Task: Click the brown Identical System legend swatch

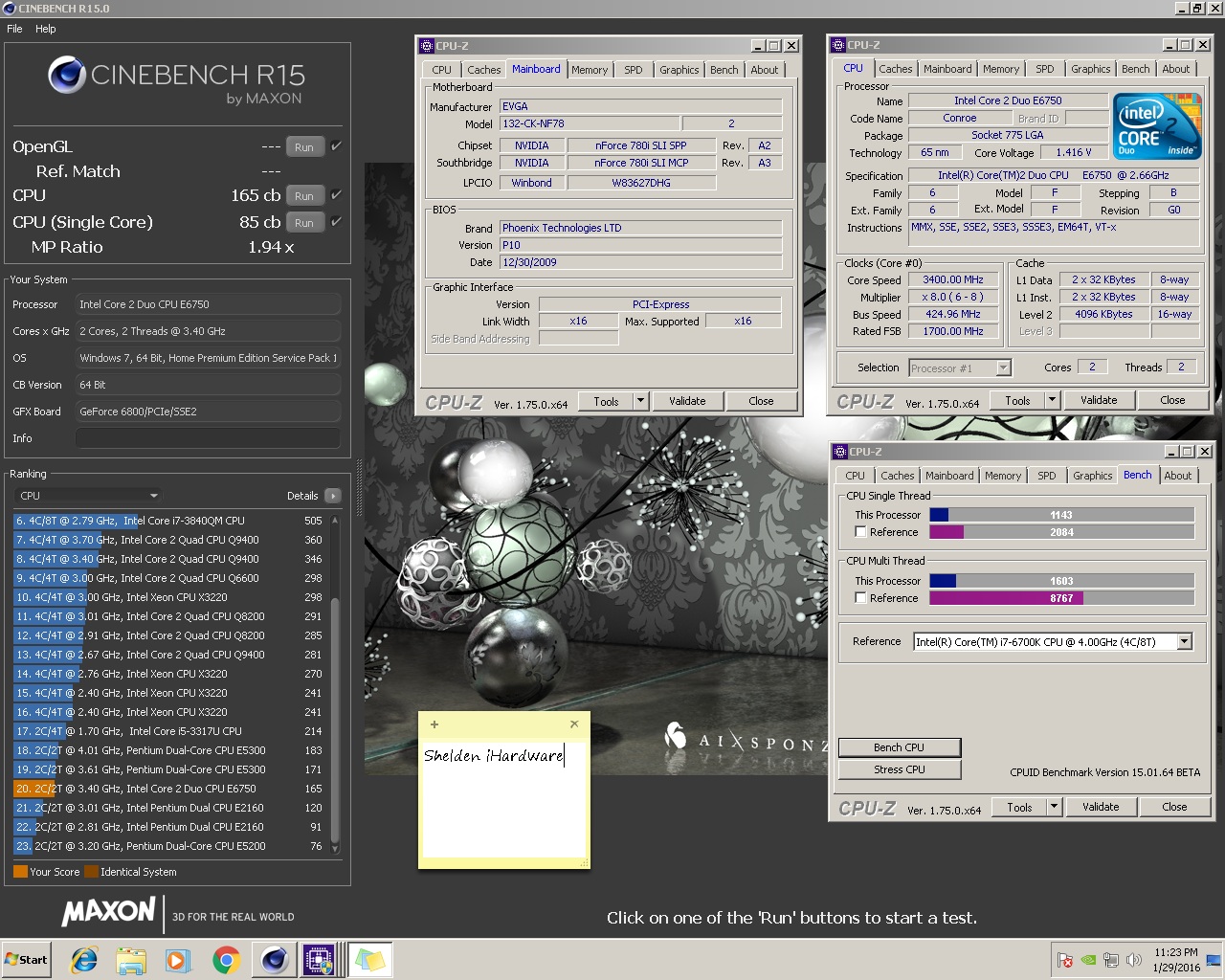Action: 91,872
